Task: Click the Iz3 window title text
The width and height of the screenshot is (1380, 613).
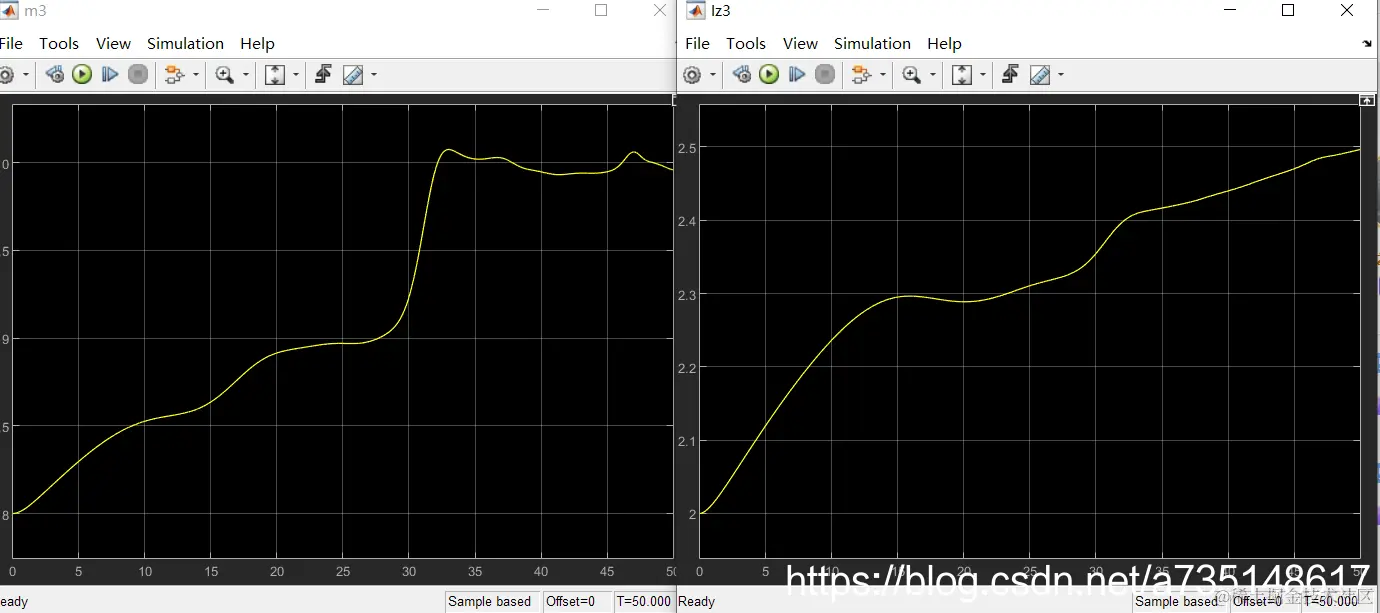Action: 721,11
